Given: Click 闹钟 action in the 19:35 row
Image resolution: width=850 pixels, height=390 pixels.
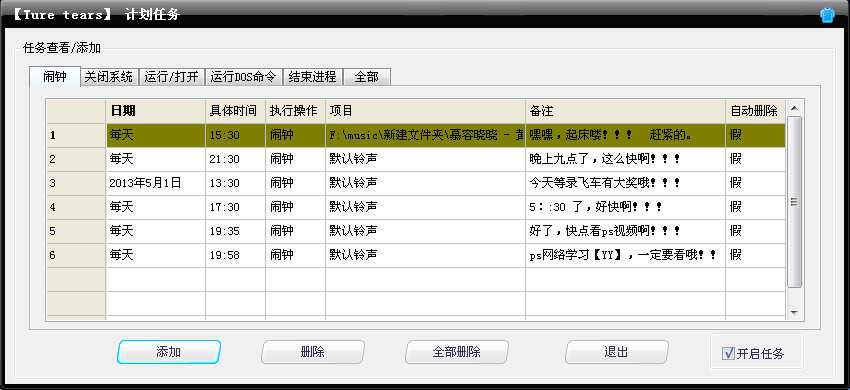Looking at the screenshot, I should point(295,231).
